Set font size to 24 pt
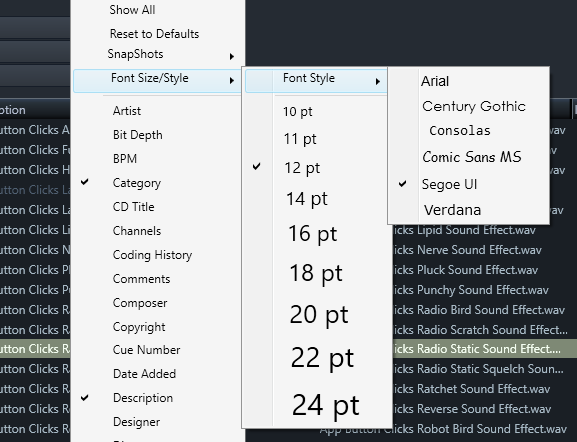Screen dimensions: 577x442 click(x=325, y=406)
